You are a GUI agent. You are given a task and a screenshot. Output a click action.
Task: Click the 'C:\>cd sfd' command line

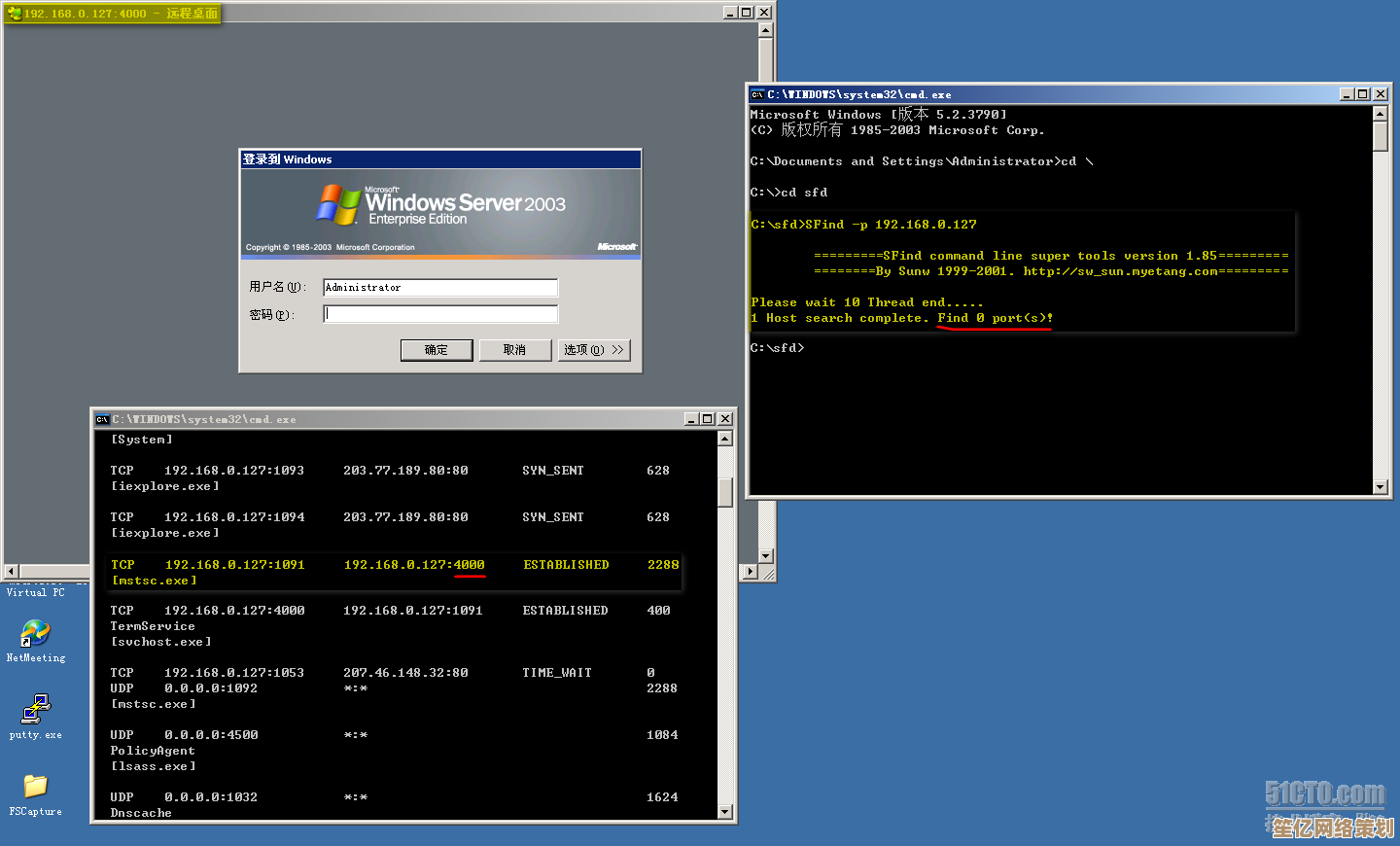pos(788,193)
